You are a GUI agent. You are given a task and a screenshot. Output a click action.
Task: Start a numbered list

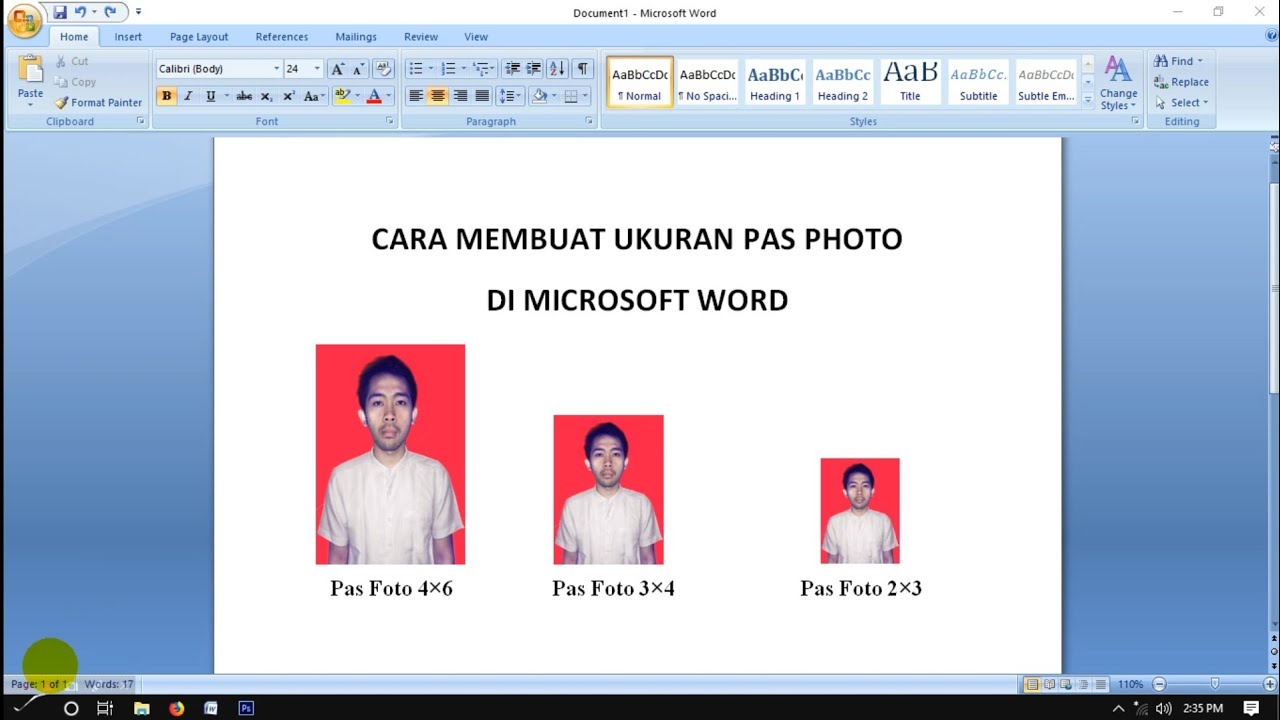click(x=448, y=69)
